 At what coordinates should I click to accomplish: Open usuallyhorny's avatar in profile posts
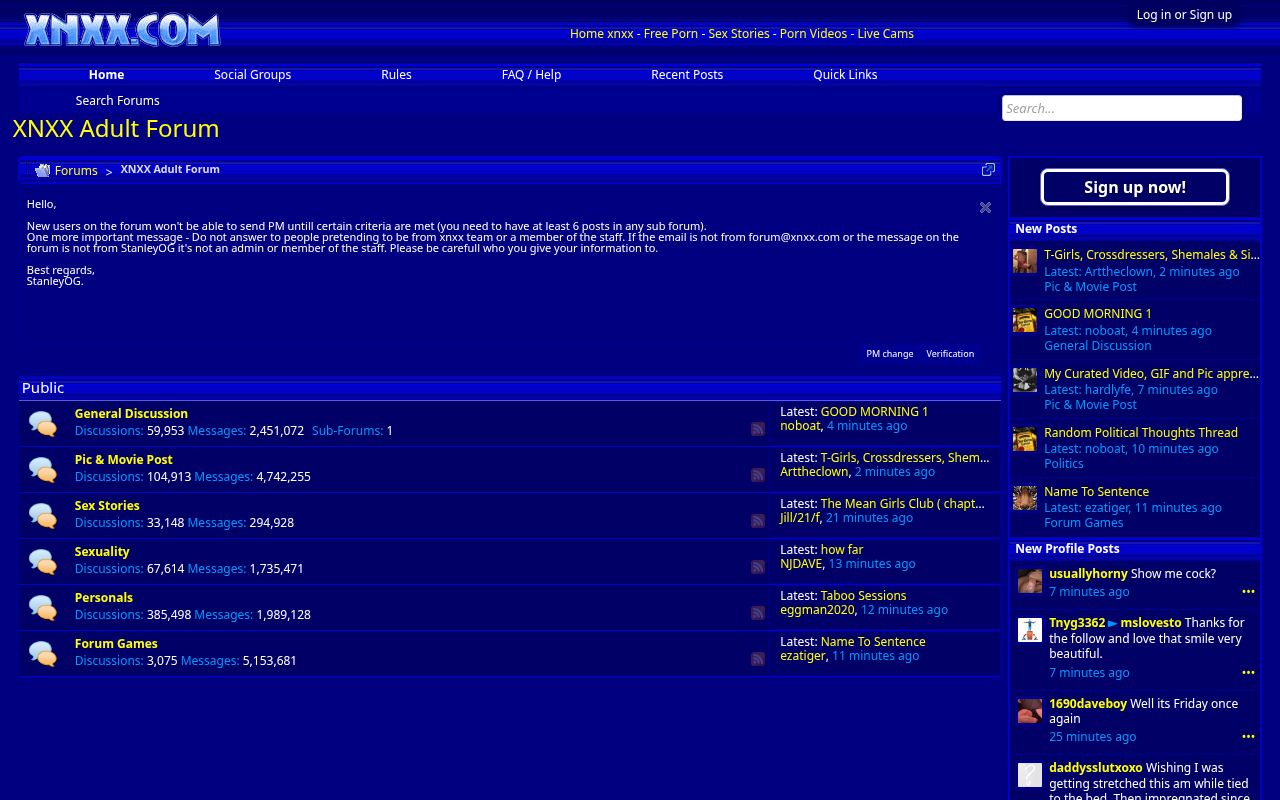pos(1030,581)
